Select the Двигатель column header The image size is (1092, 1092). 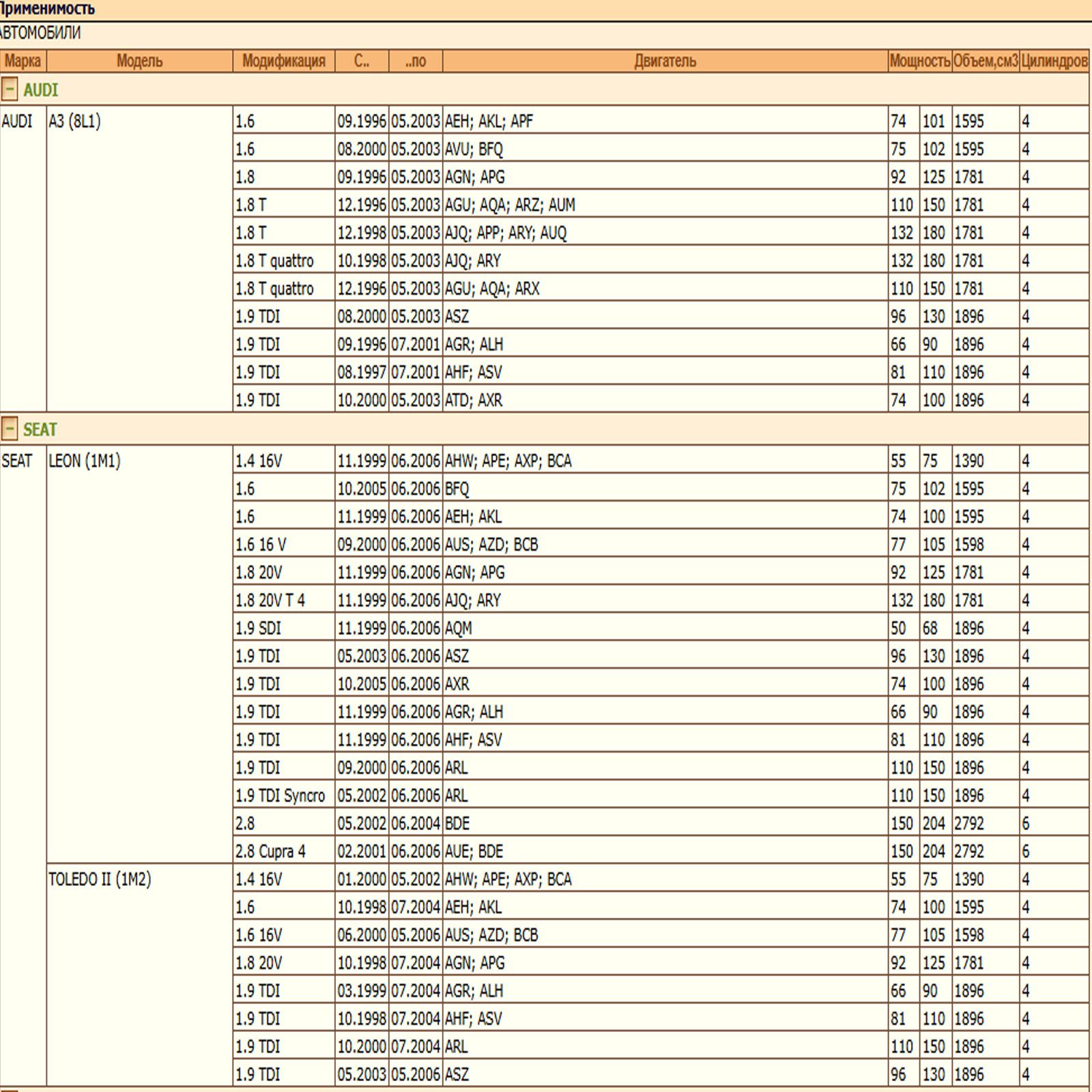tap(665, 61)
